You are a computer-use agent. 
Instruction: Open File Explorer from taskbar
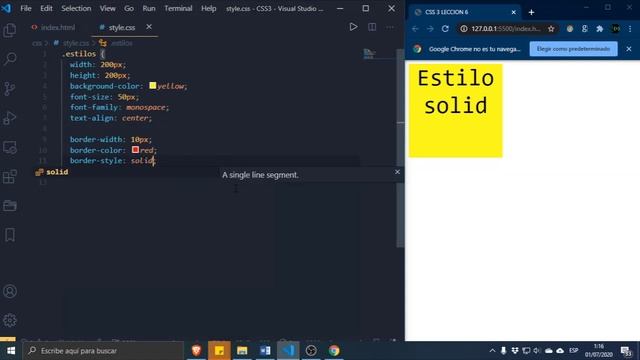(242, 351)
